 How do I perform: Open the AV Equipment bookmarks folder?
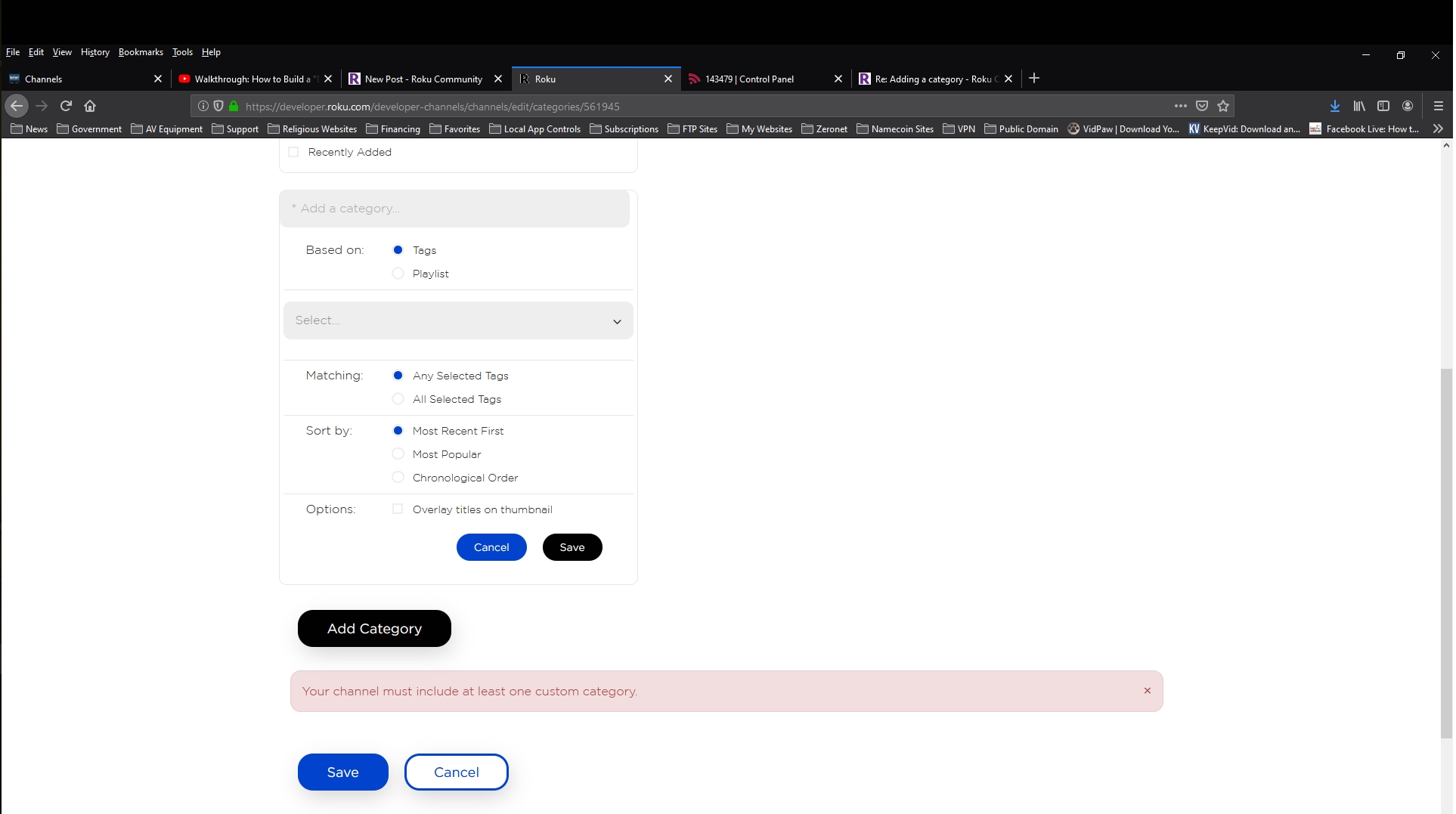click(166, 128)
